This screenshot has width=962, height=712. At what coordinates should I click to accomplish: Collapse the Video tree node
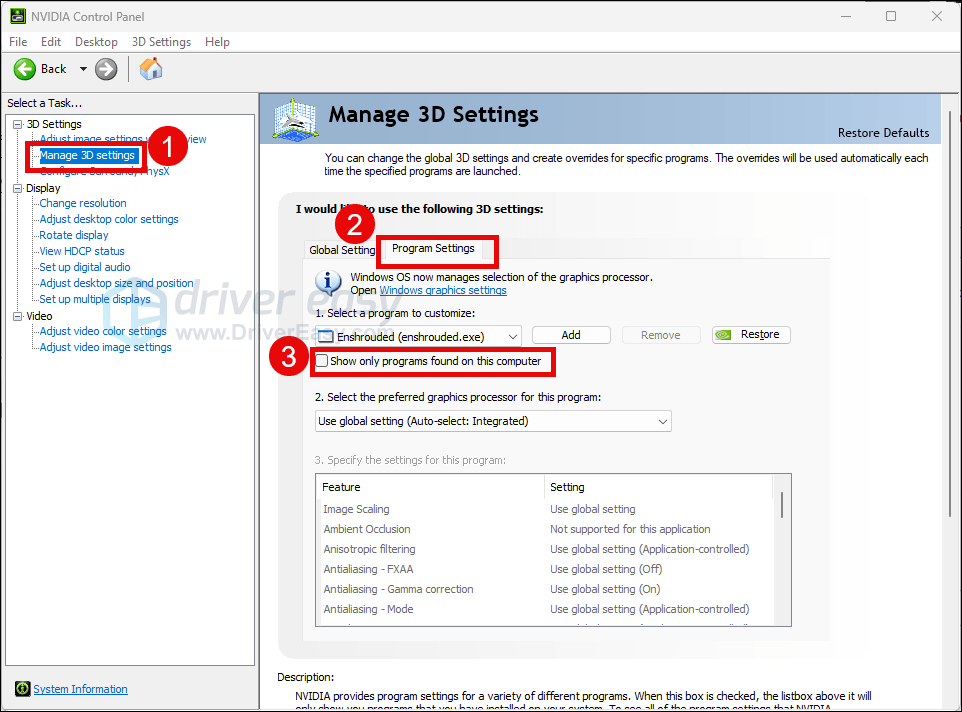17,316
